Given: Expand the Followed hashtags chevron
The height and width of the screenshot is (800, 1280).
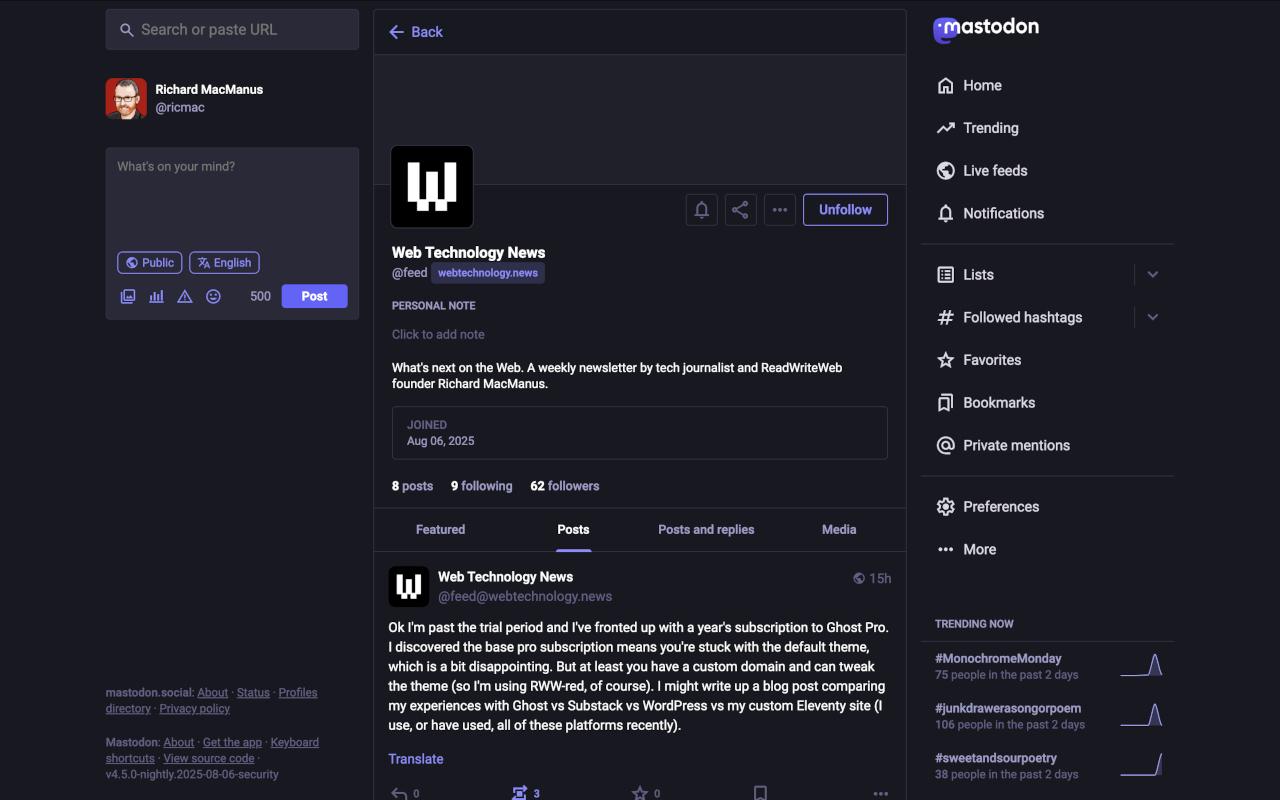Looking at the screenshot, I should (1153, 318).
